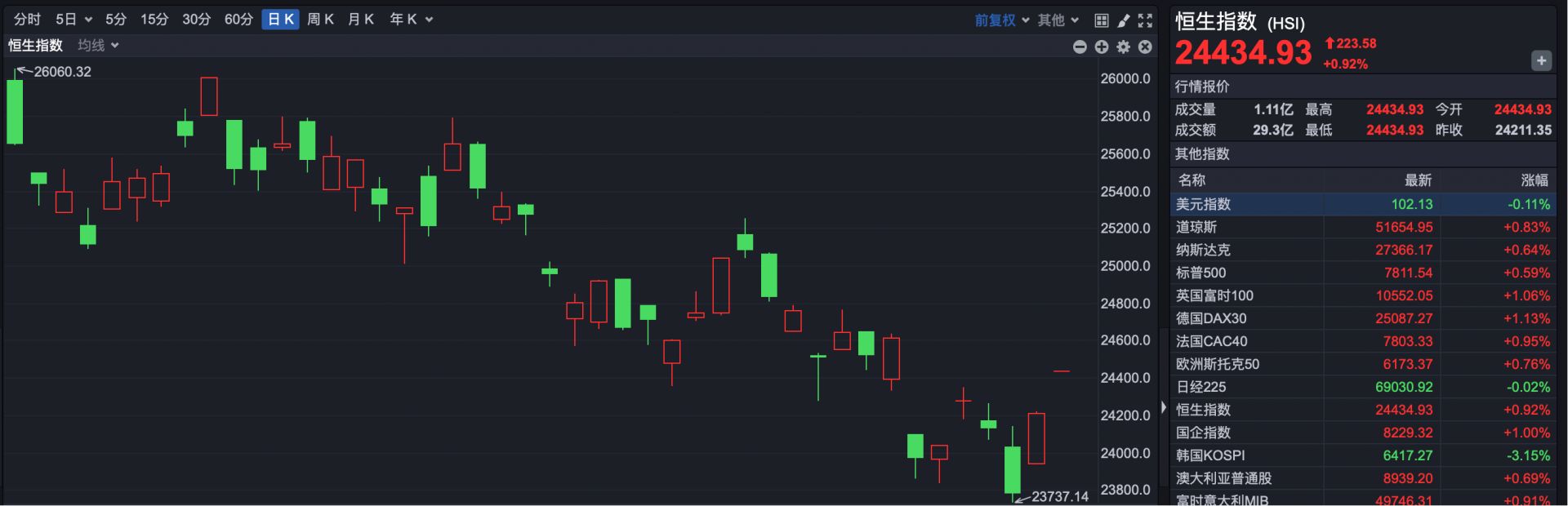The image size is (1568, 506).
Task: Click 26000.0 price axis label
Action: point(1125,78)
